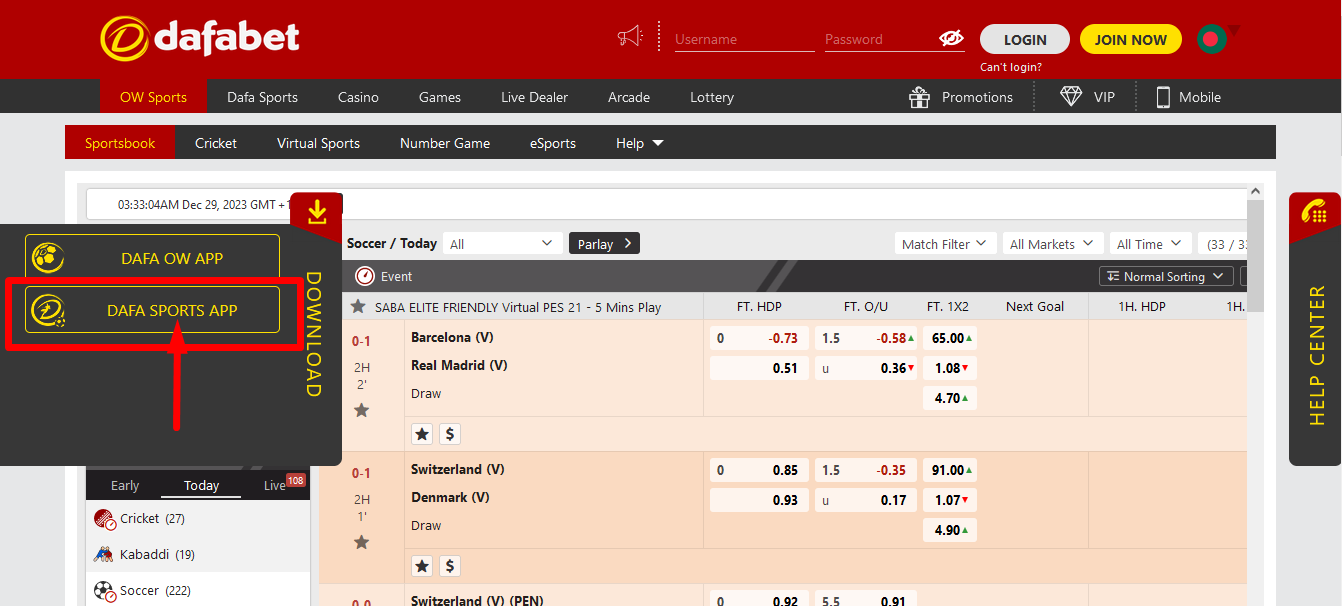Screen dimensions: 1342x607
Task: Click the Can't login? link
Action: [x=1011, y=67]
